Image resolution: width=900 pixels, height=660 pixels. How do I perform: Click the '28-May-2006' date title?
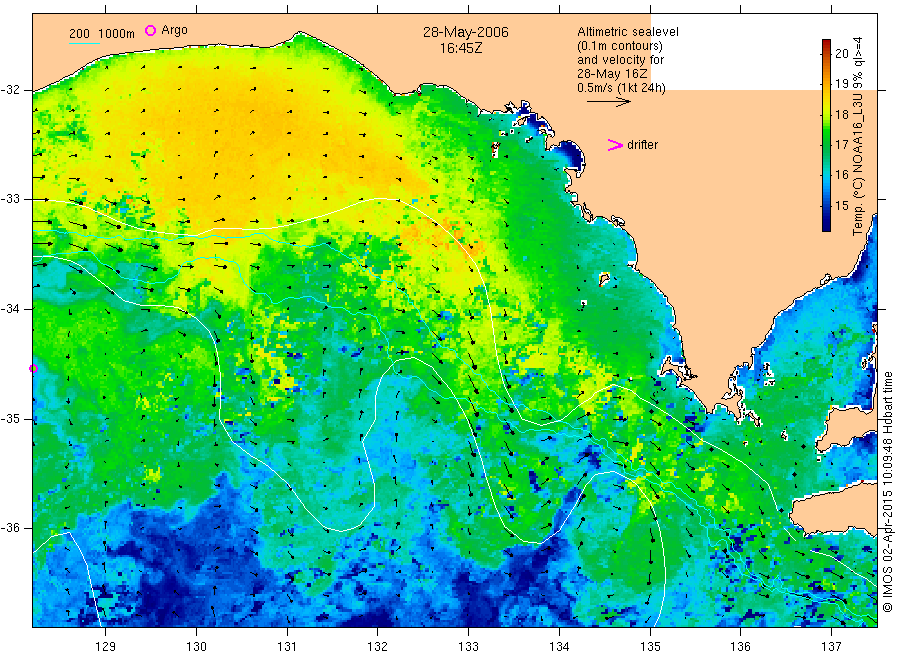465,33
